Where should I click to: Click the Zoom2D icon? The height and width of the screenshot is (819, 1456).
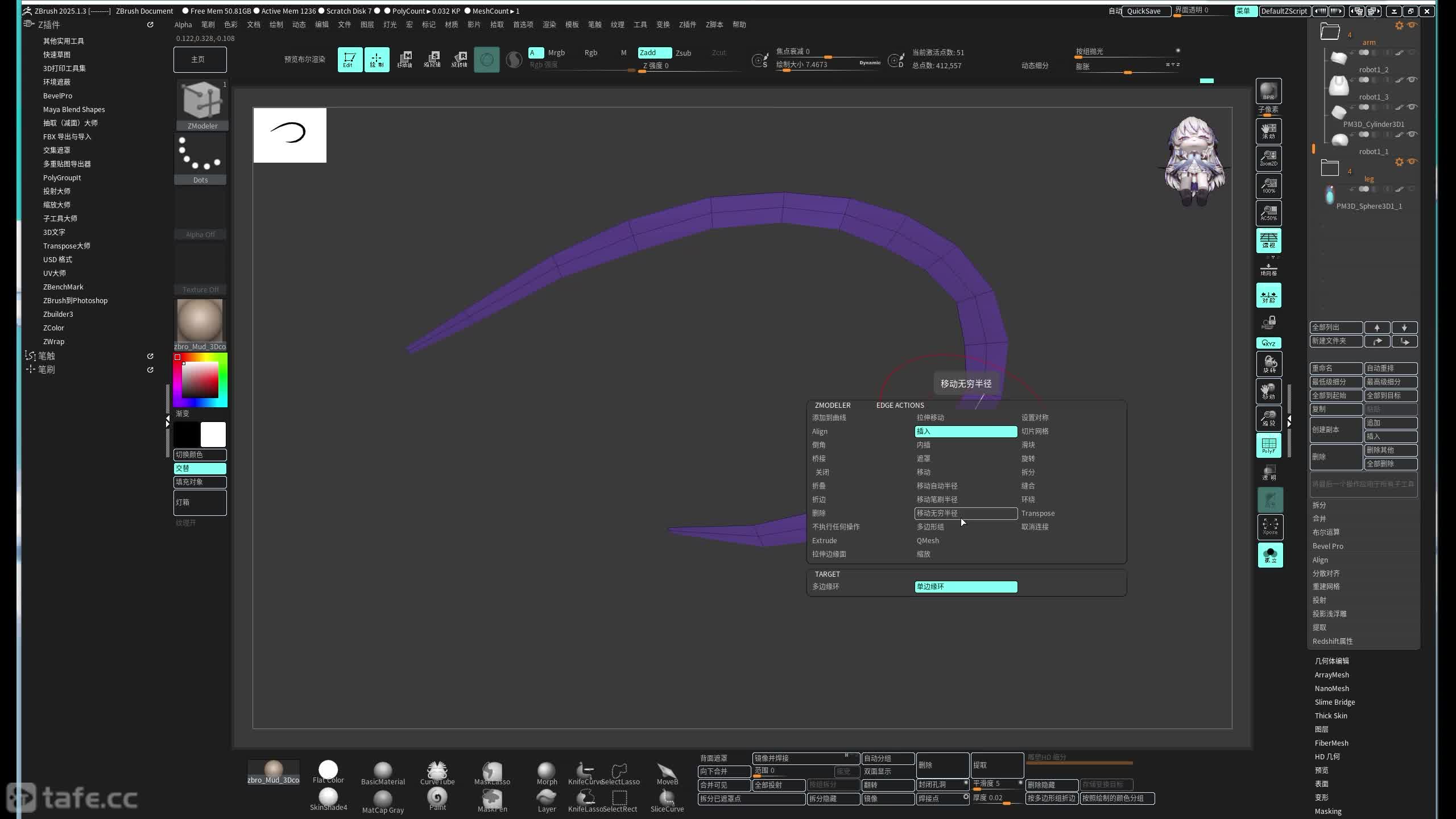[x=1268, y=159]
